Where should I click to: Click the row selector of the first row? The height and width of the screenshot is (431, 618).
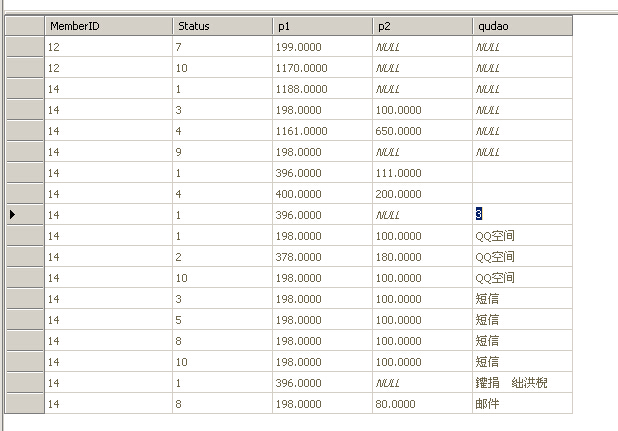[23, 47]
